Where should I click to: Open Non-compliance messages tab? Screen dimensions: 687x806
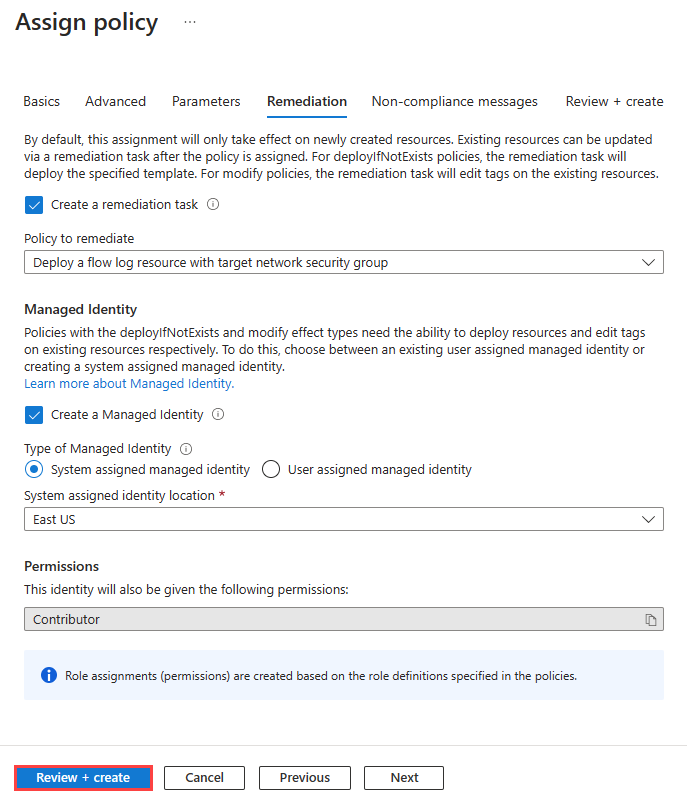click(454, 101)
